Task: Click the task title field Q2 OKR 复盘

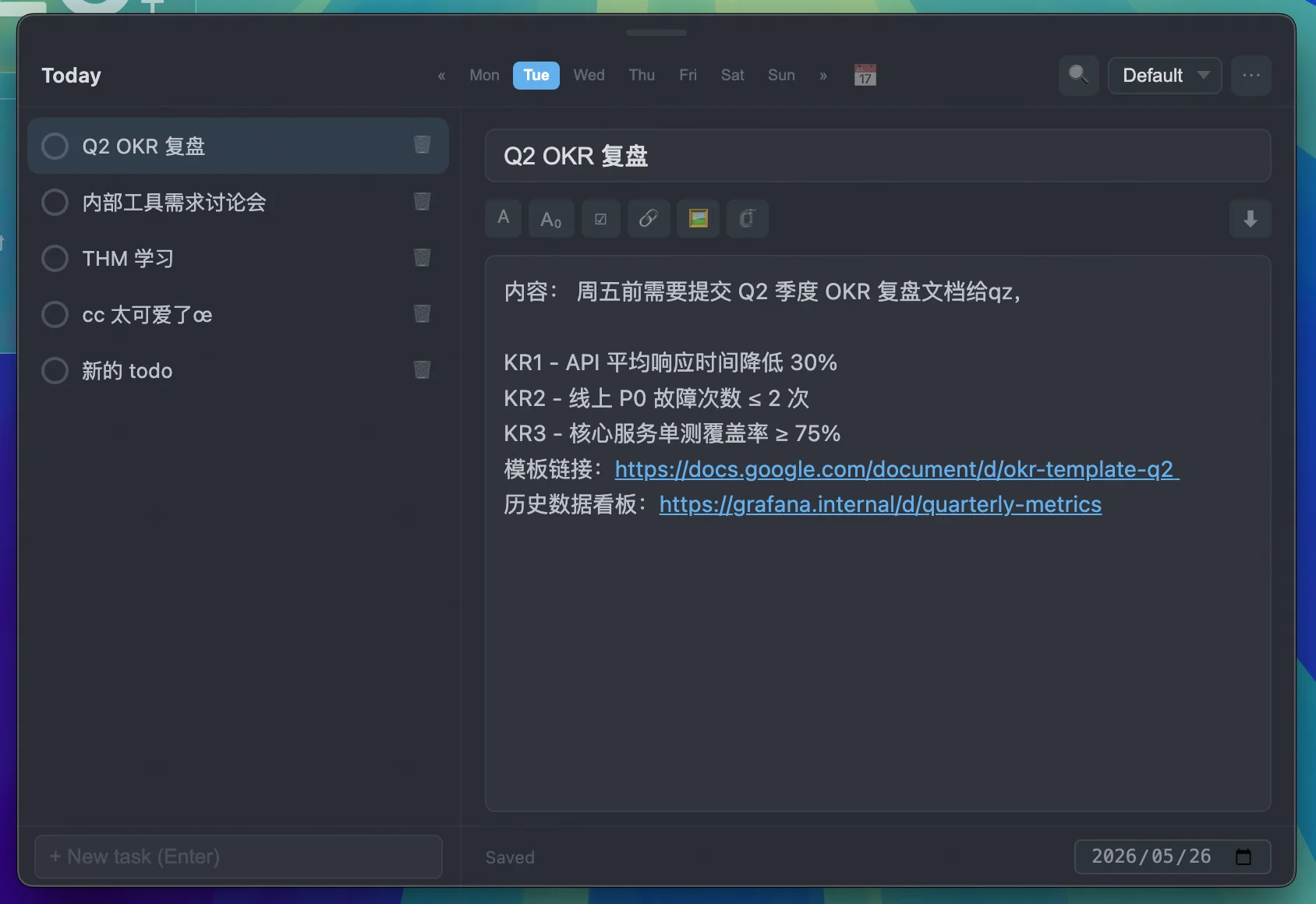Action: point(878,156)
